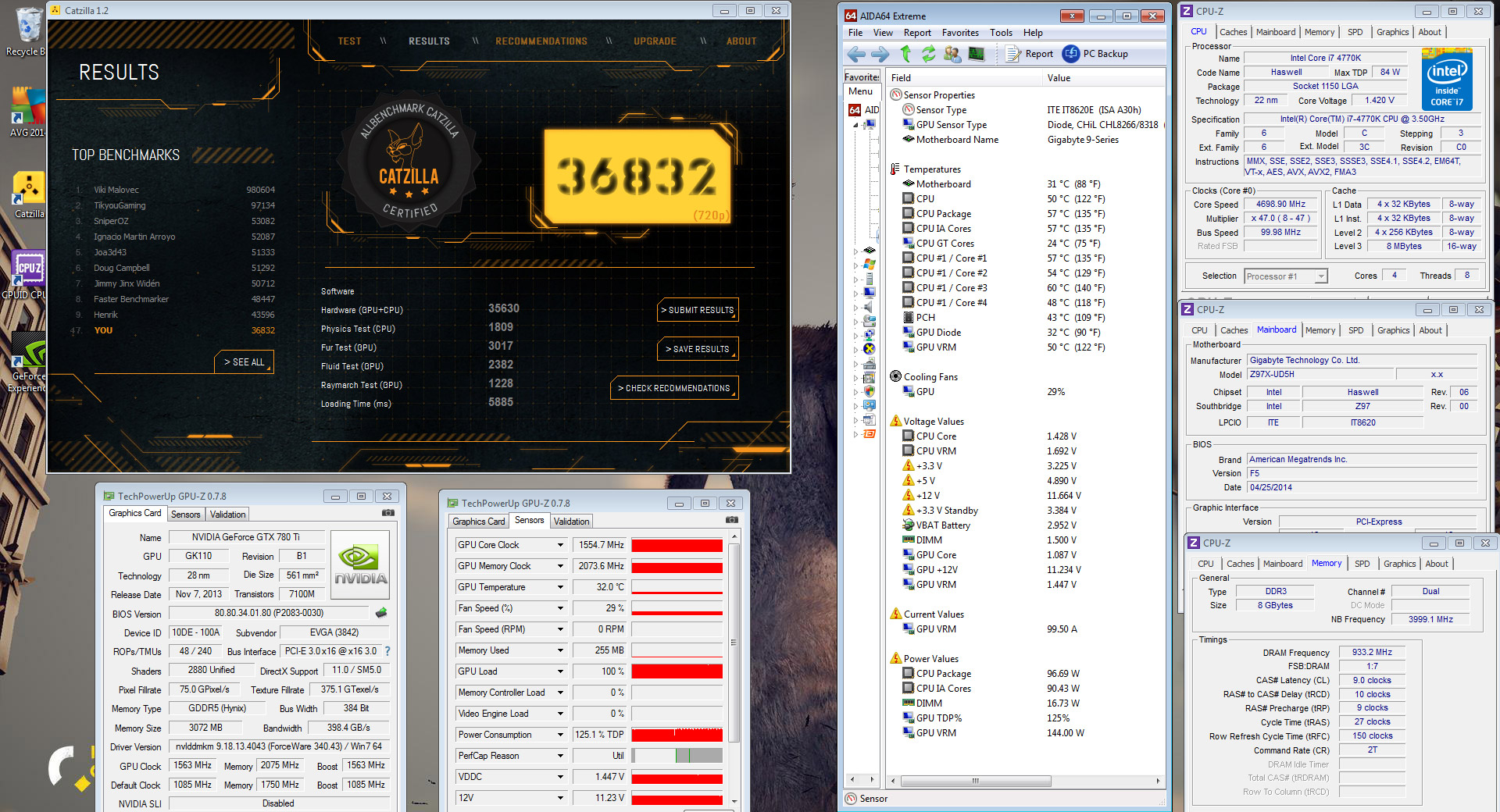The height and width of the screenshot is (812, 1500).
Task: Open the GPU Load sensor dropdown
Action: tap(560, 671)
